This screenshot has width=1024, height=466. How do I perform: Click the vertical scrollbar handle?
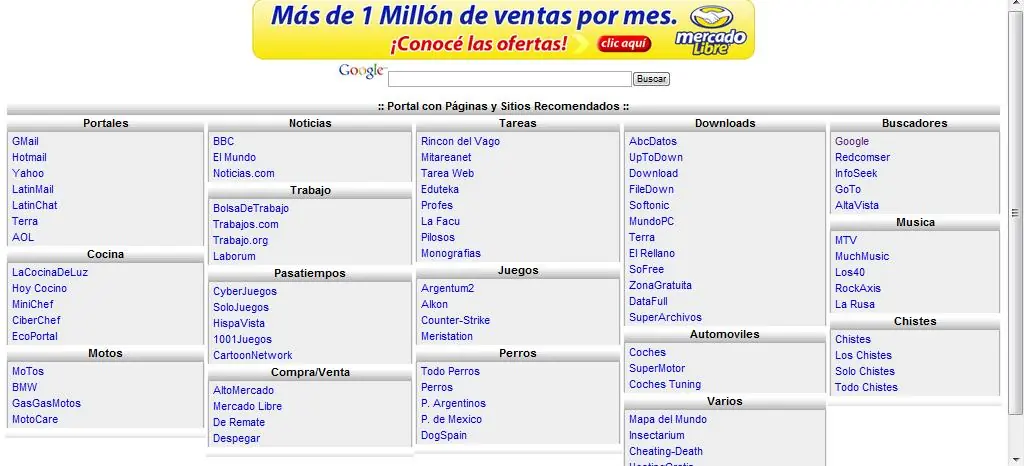(1015, 212)
